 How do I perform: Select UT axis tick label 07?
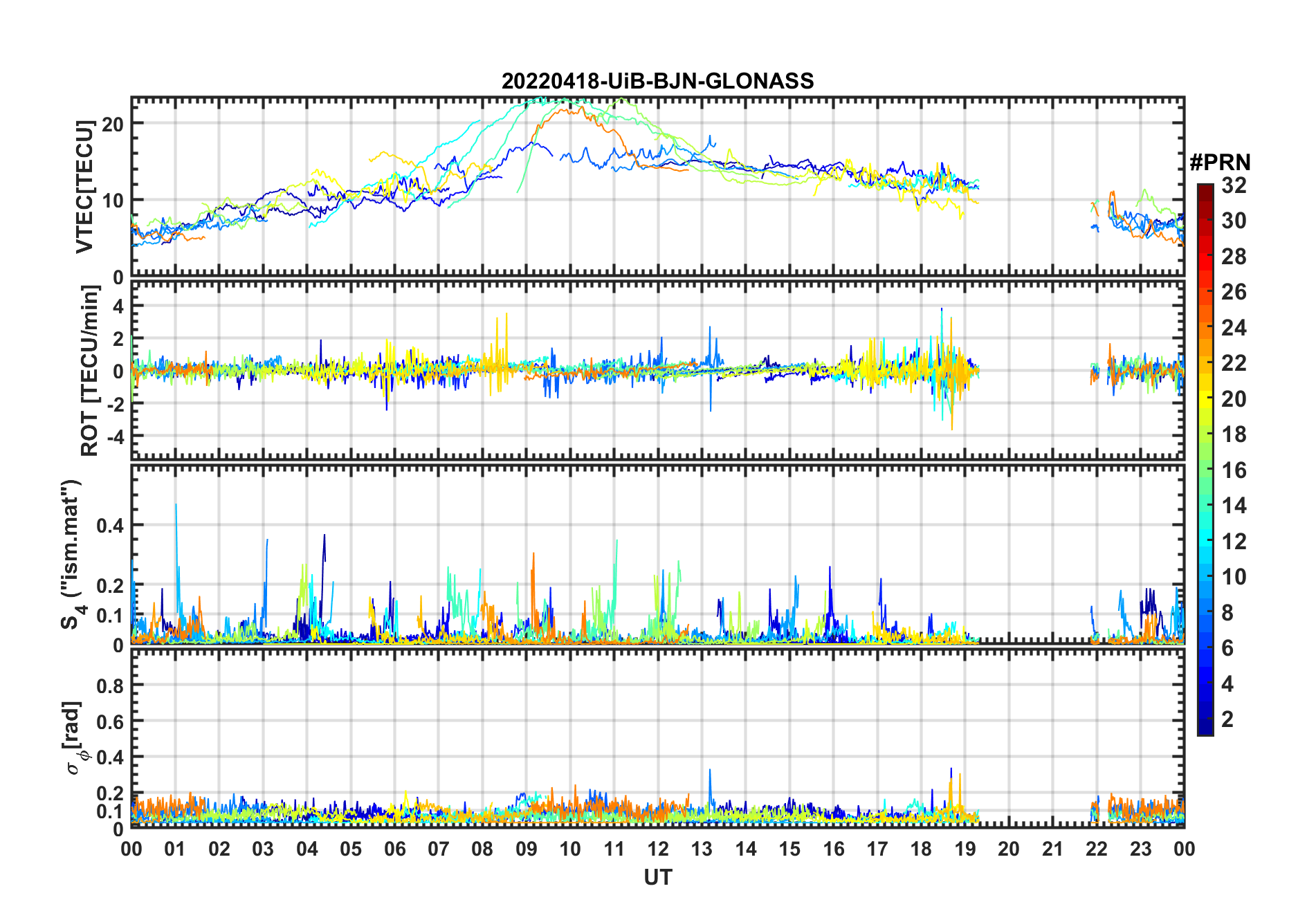[x=439, y=849]
